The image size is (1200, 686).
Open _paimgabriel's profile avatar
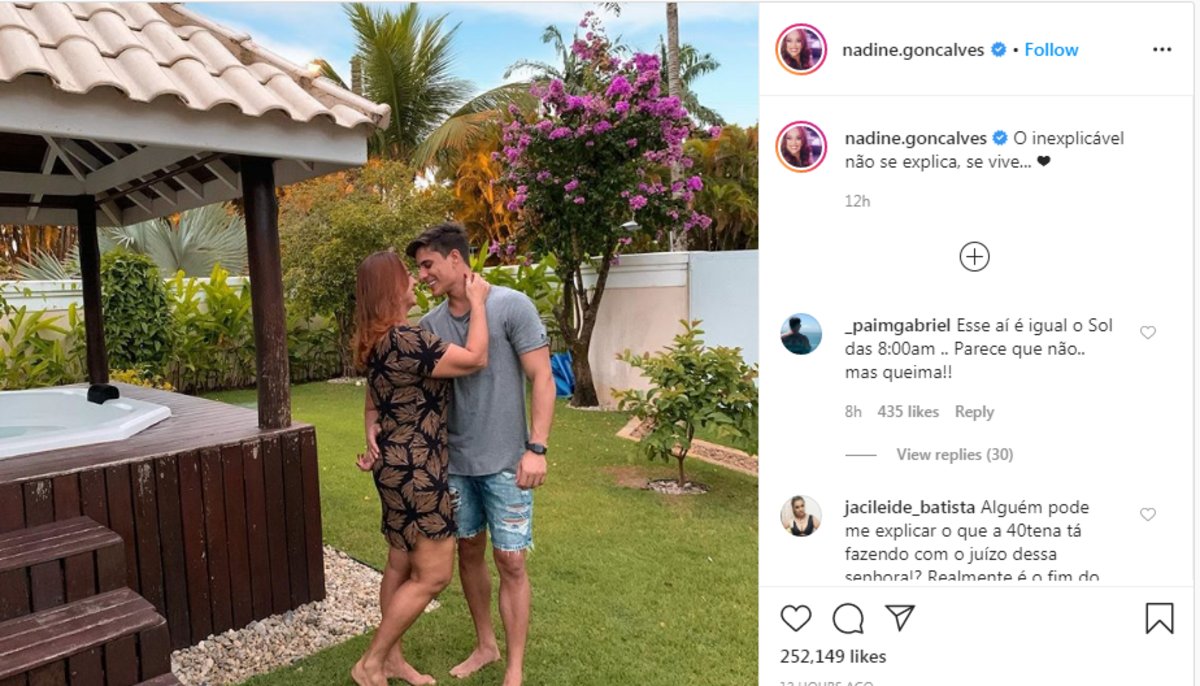point(801,334)
